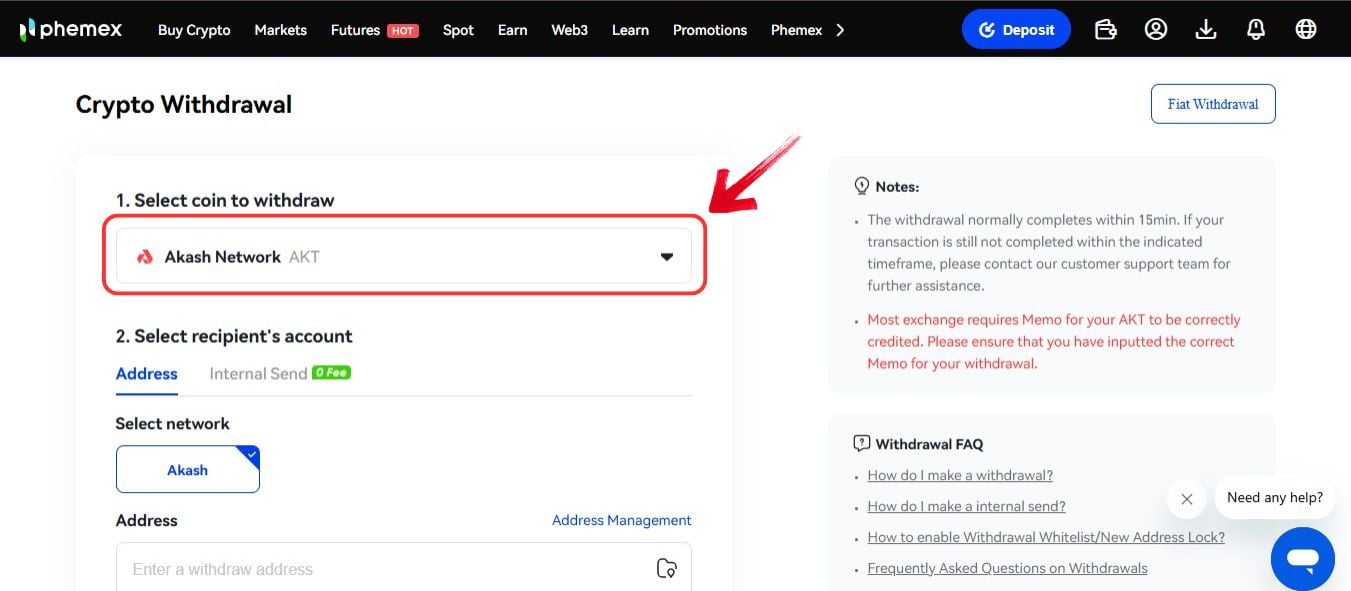Click the HOT badge beside Futures
The width and height of the screenshot is (1351, 591).
pos(403,31)
